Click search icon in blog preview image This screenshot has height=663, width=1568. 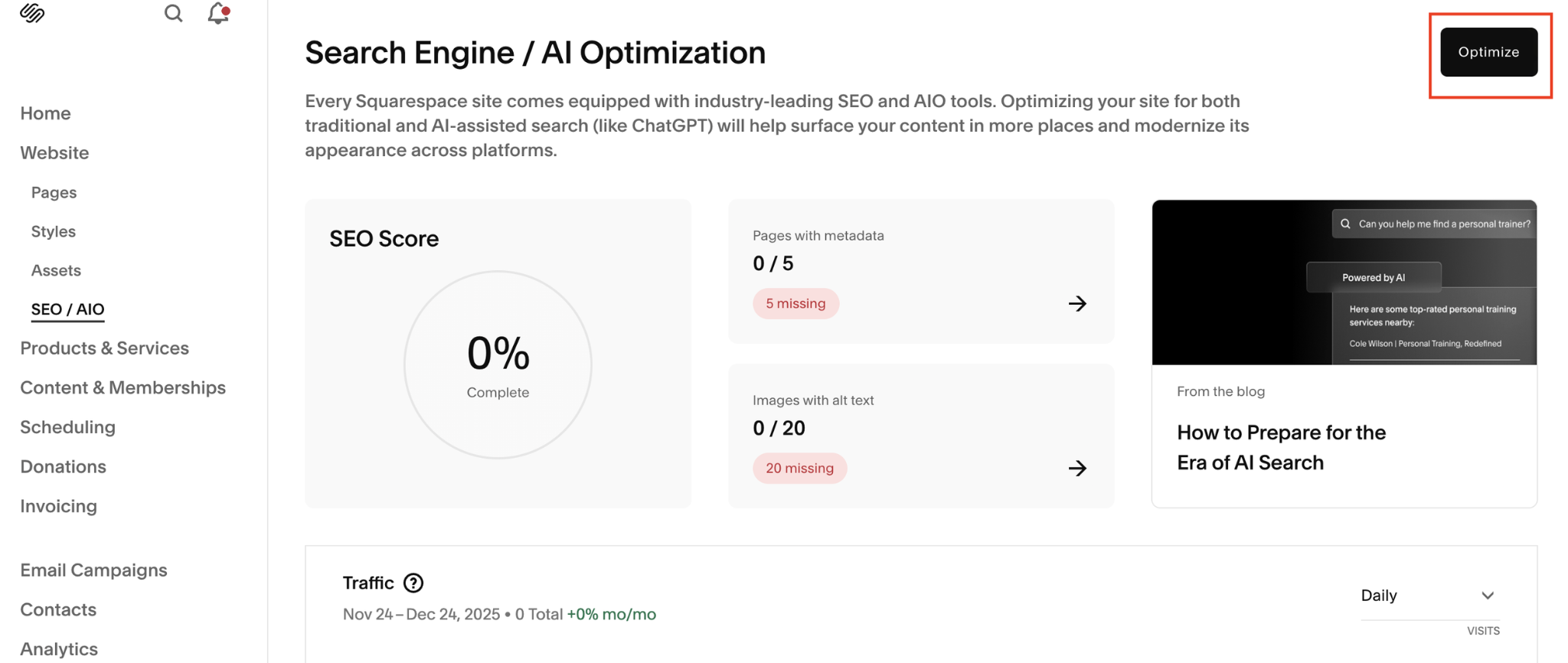tap(1345, 224)
